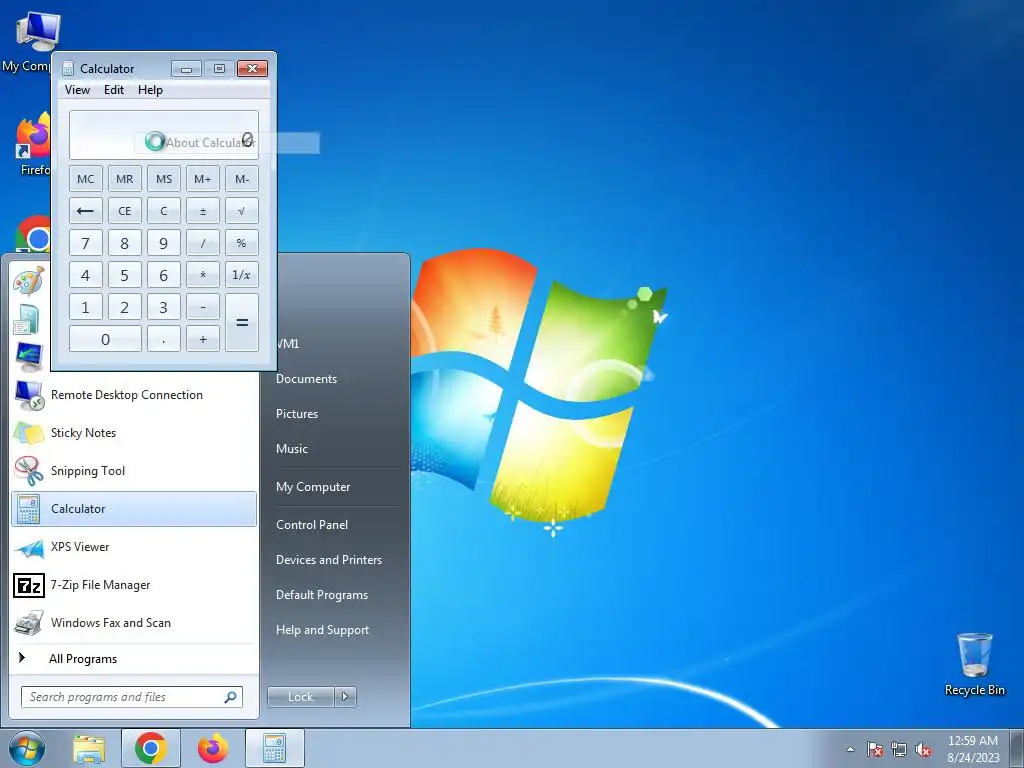Open Windows Fax and Scan
Viewport: 1024px width, 768px height.
click(134, 622)
